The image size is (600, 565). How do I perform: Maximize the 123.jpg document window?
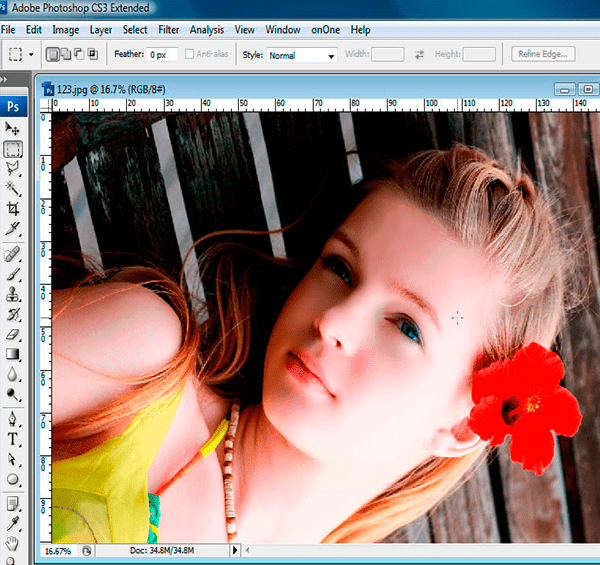pyautogui.click(x=588, y=90)
